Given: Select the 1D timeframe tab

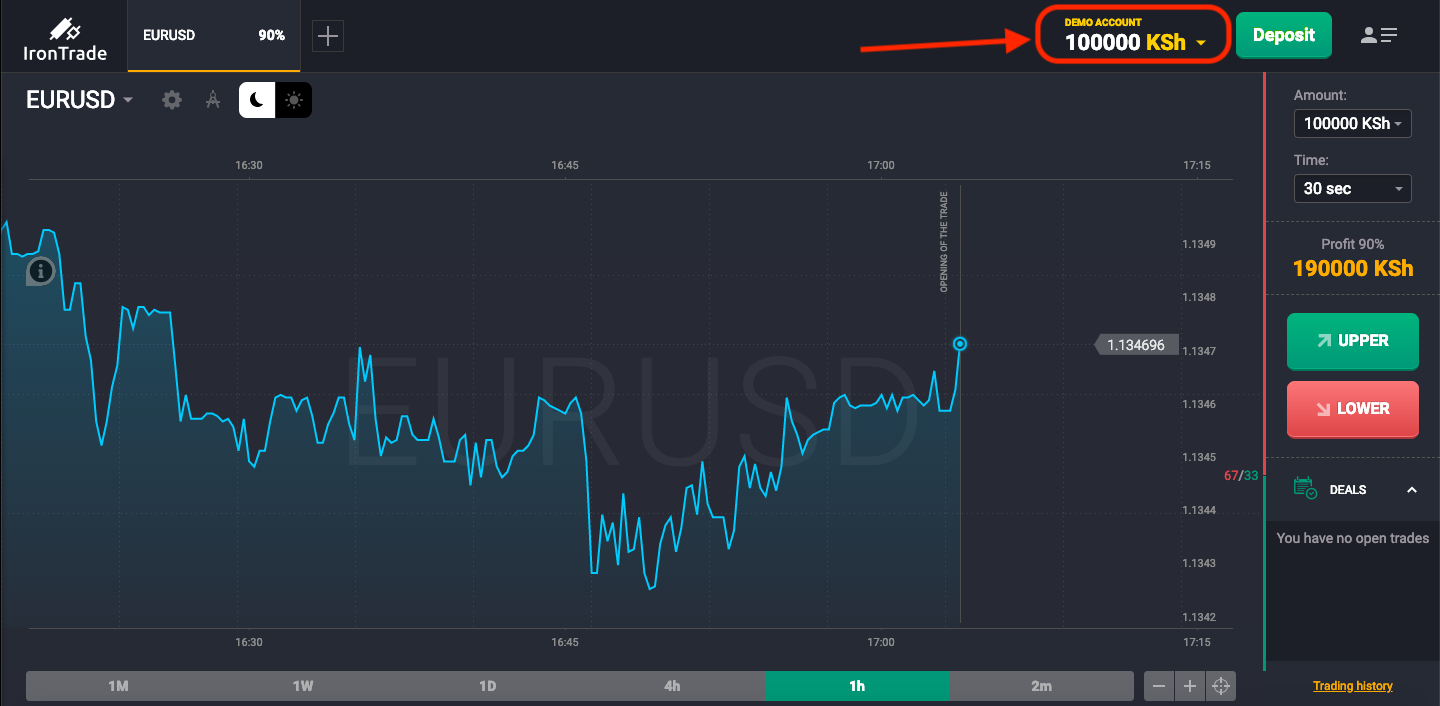Looking at the screenshot, I should pos(487,686).
